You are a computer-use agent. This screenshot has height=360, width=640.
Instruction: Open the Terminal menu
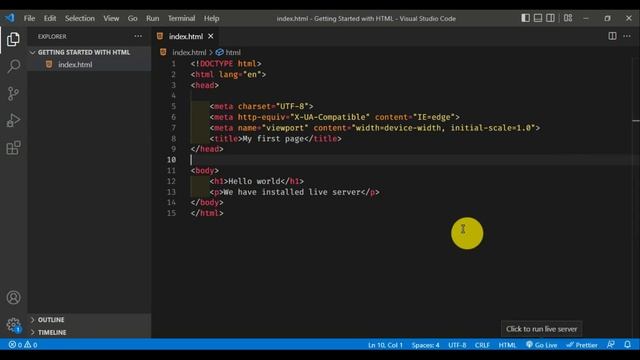coord(181,18)
